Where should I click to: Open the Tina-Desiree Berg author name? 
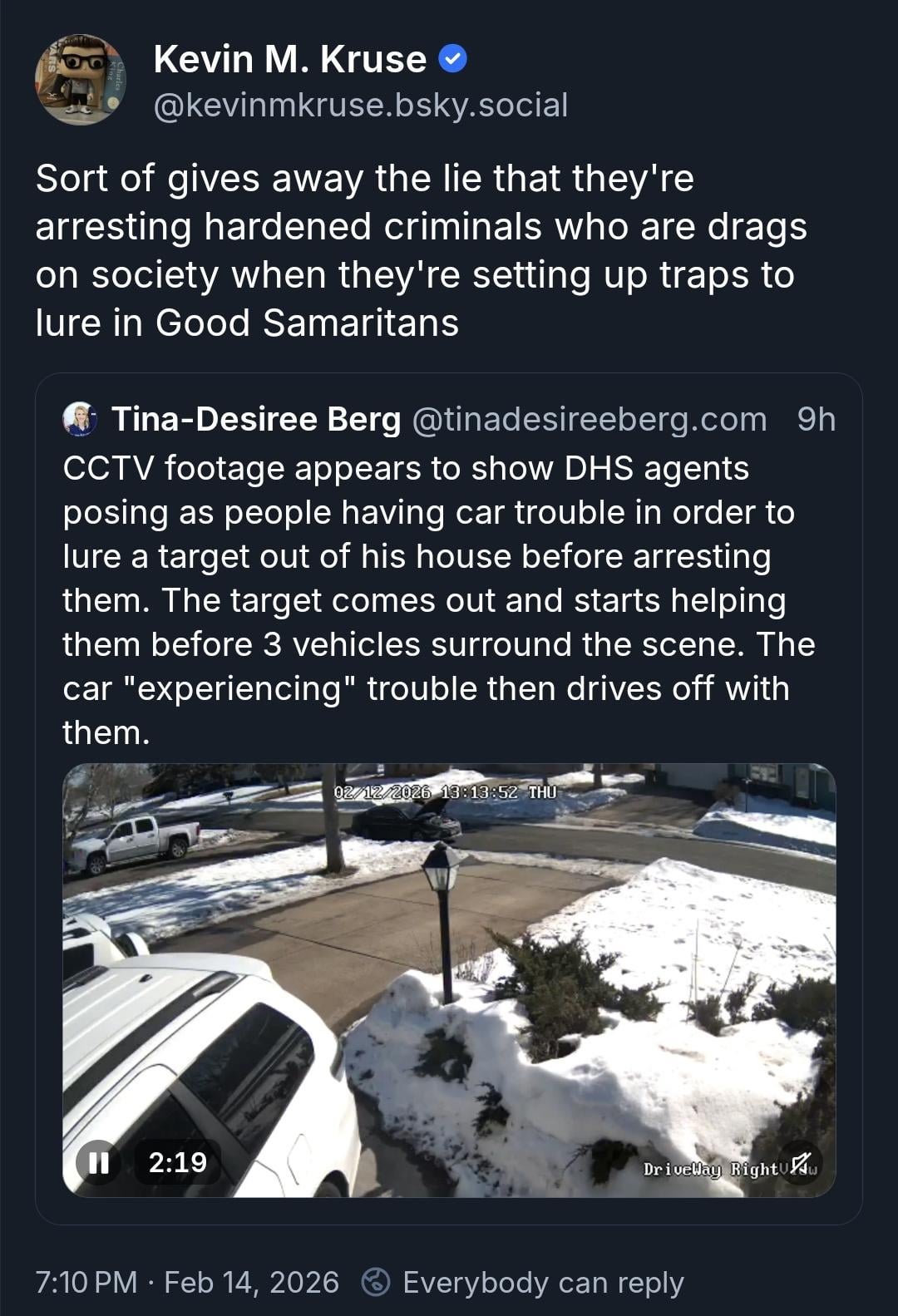point(256,420)
